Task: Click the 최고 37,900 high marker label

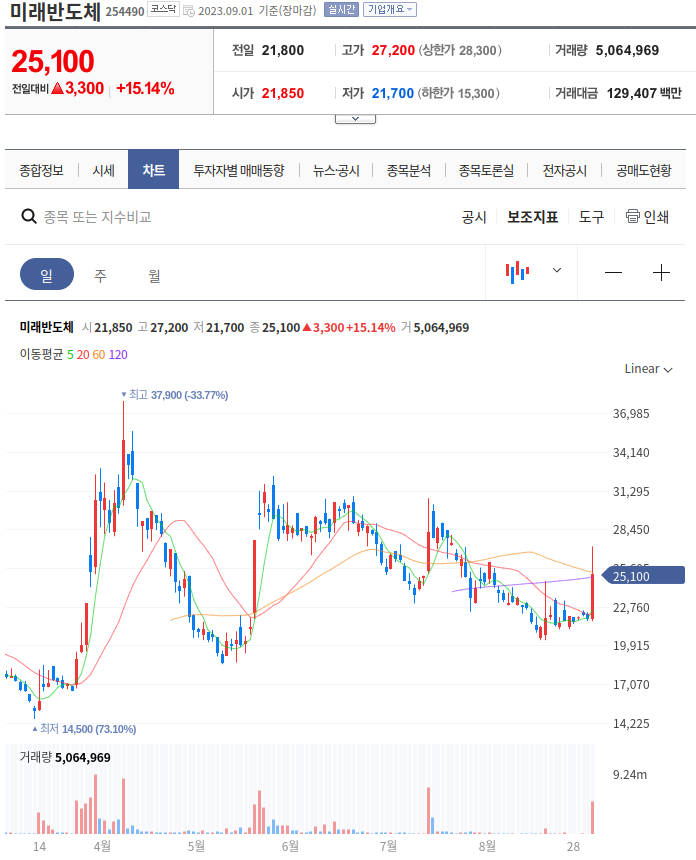Action: 176,395
